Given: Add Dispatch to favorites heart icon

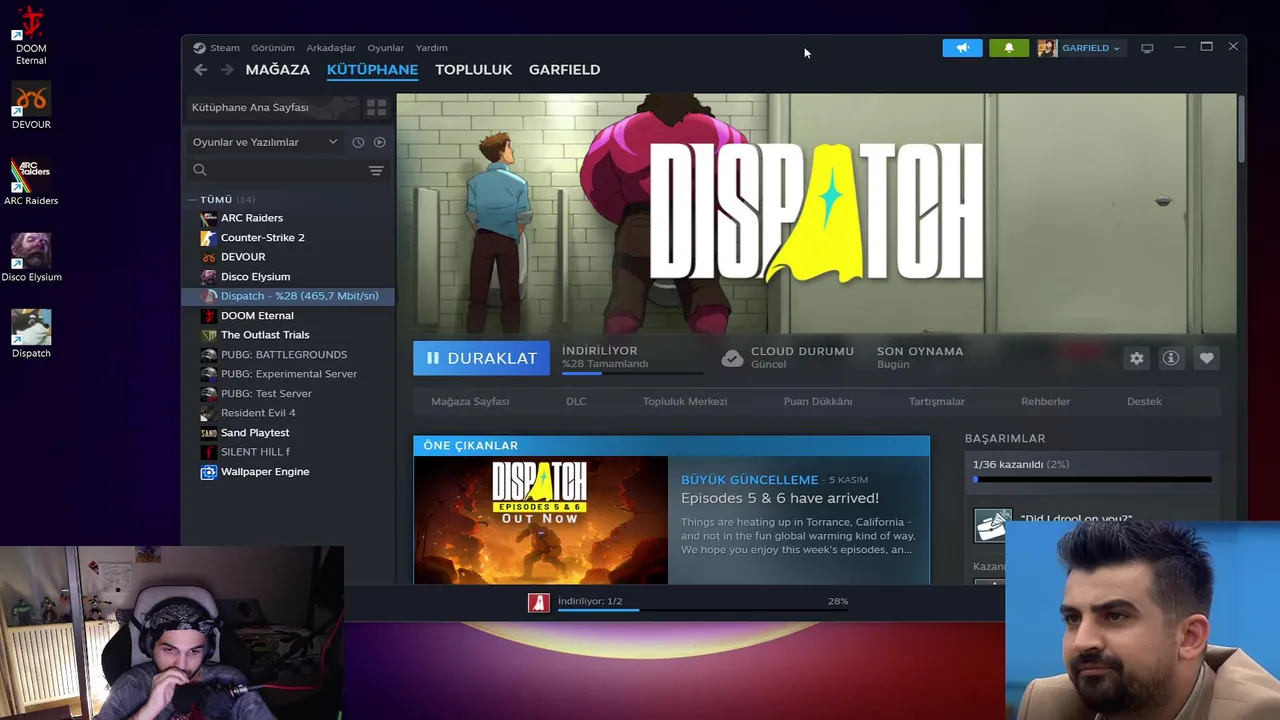Looking at the screenshot, I should coord(1206,358).
